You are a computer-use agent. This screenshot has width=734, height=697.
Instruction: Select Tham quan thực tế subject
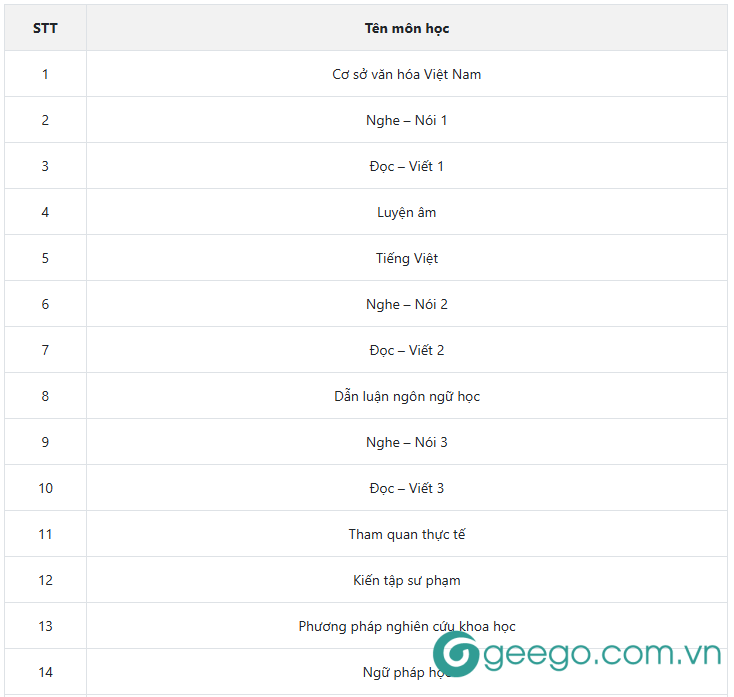407,534
